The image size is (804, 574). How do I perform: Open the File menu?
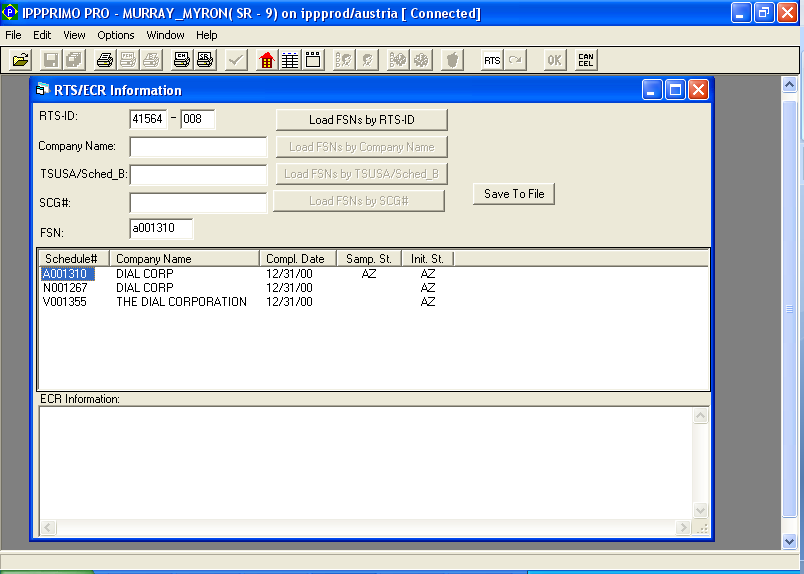point(13,35)
